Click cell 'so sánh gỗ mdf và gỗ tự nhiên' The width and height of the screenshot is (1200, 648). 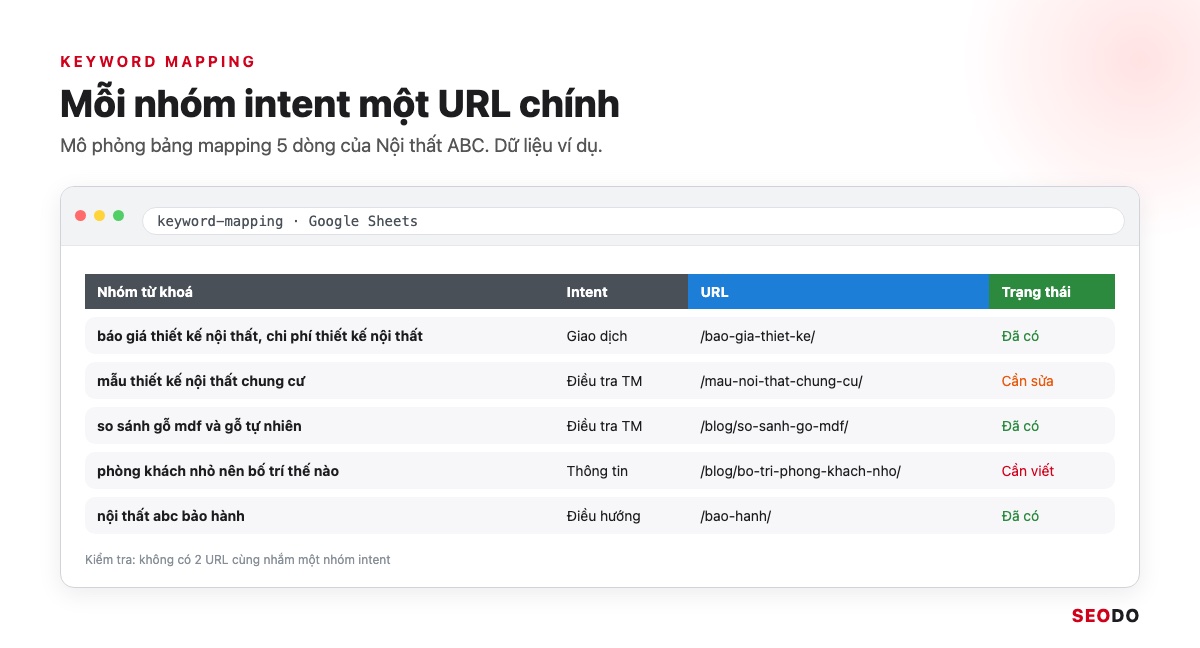pos(199,426)
